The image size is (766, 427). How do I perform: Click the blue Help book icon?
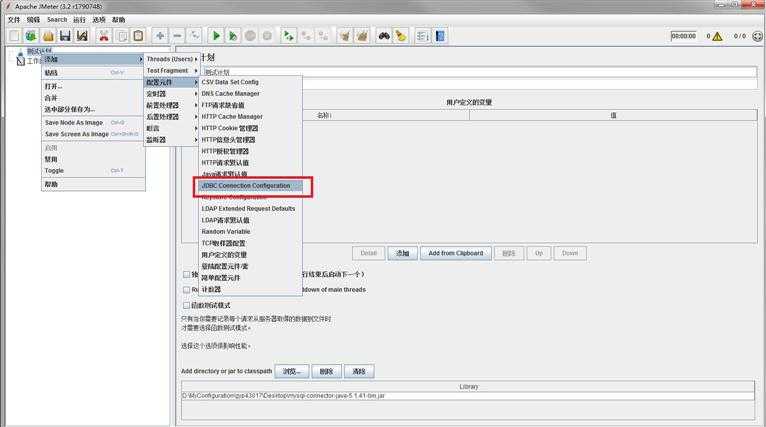click(x=440, y=36)
